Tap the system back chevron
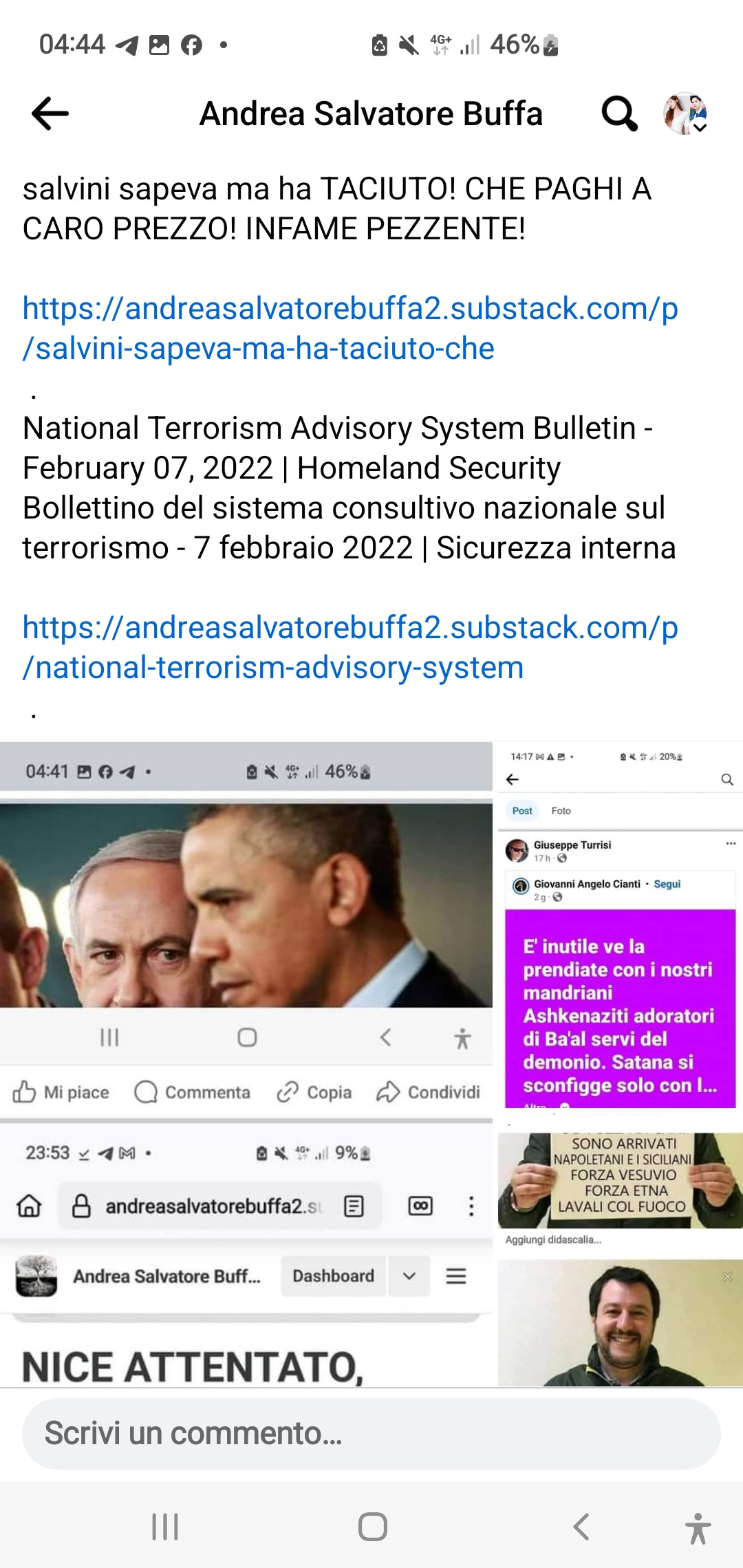This screenshot has height=1568, width=743. pyautogui.click(x=581, y=1527)
